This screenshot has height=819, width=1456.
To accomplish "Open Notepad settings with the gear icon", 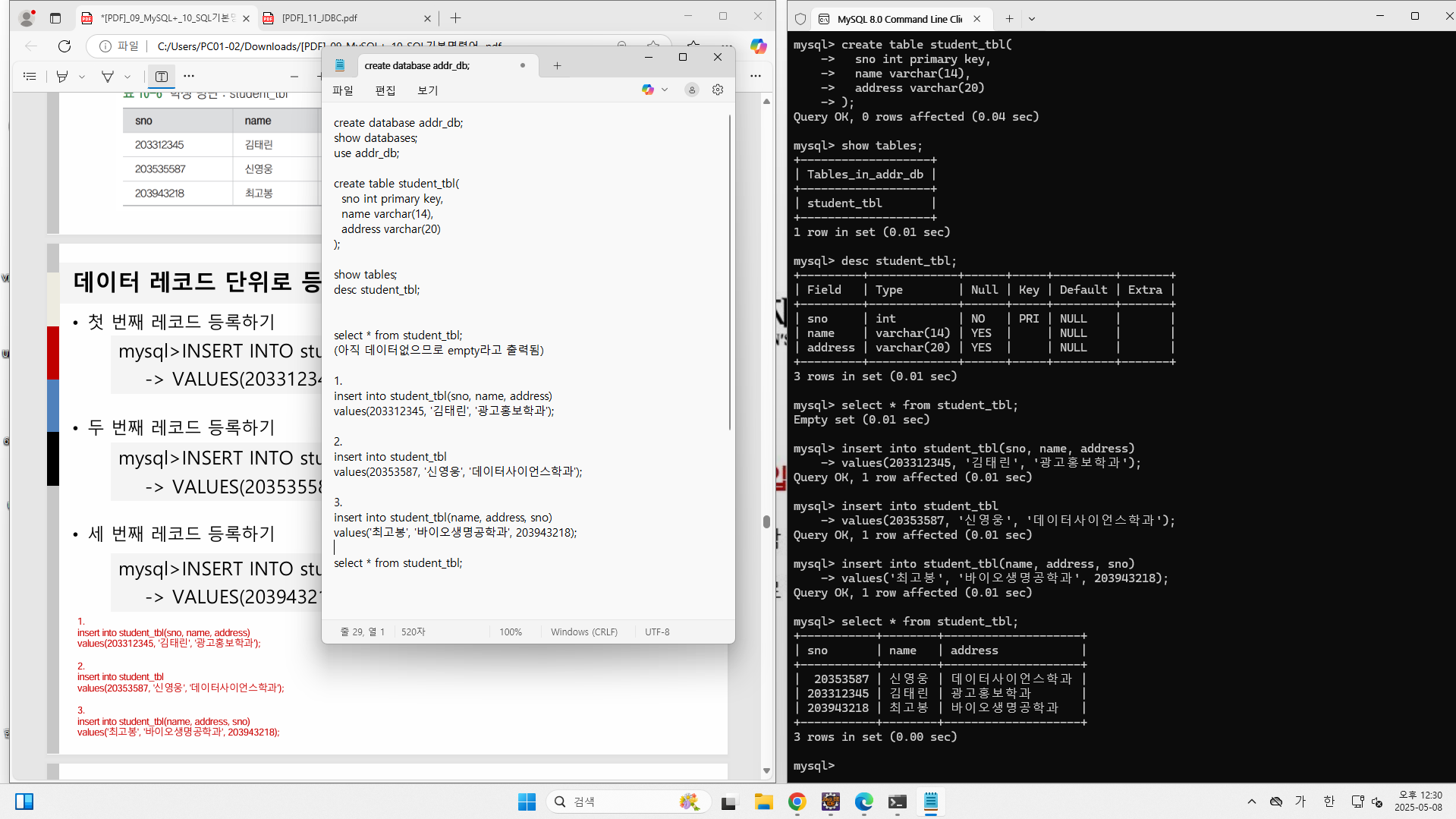I will click(x=718, y=90).
